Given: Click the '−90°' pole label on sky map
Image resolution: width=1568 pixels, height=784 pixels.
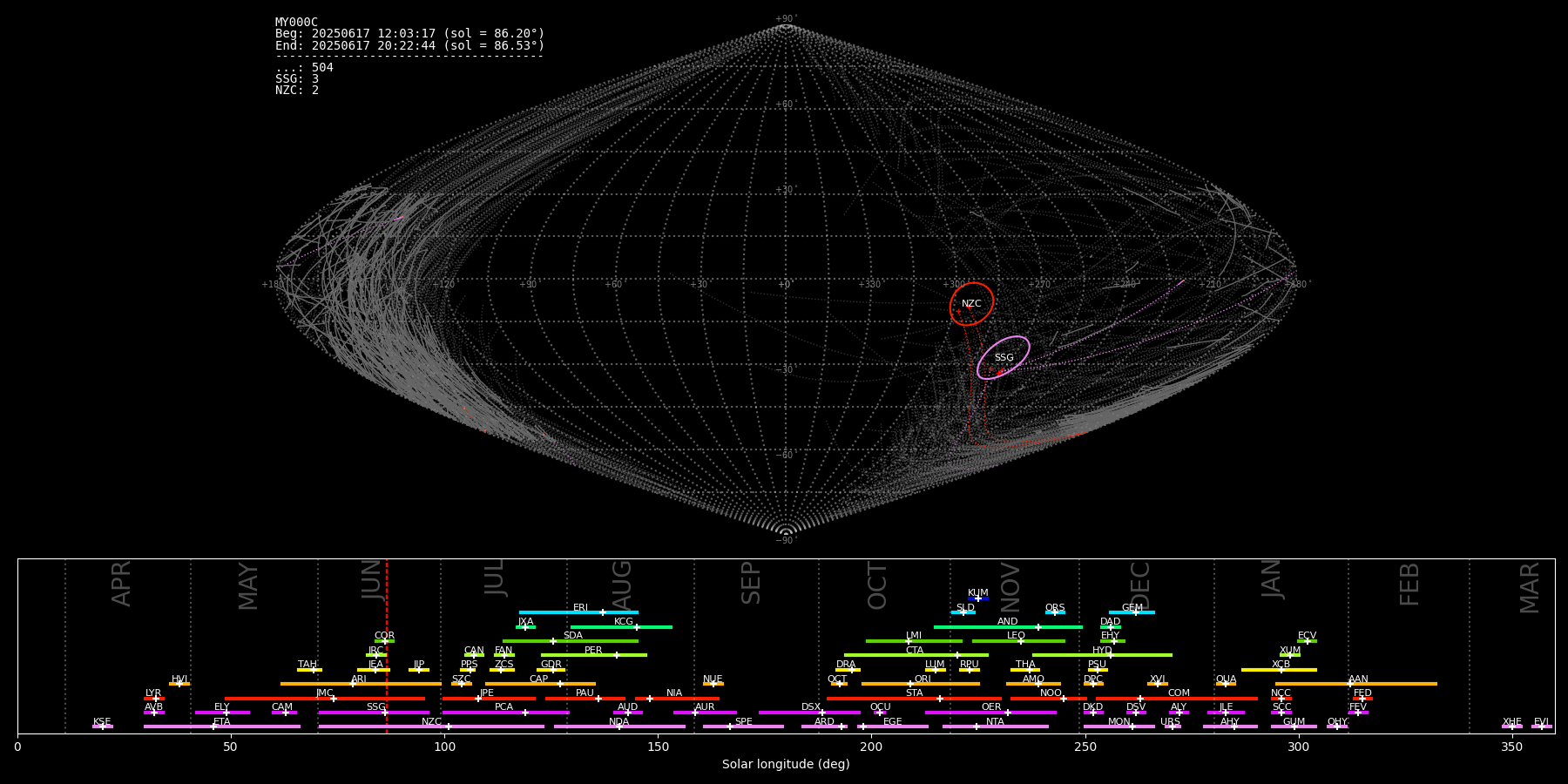Looking at the screenshot, I should [x=785, y=540].
